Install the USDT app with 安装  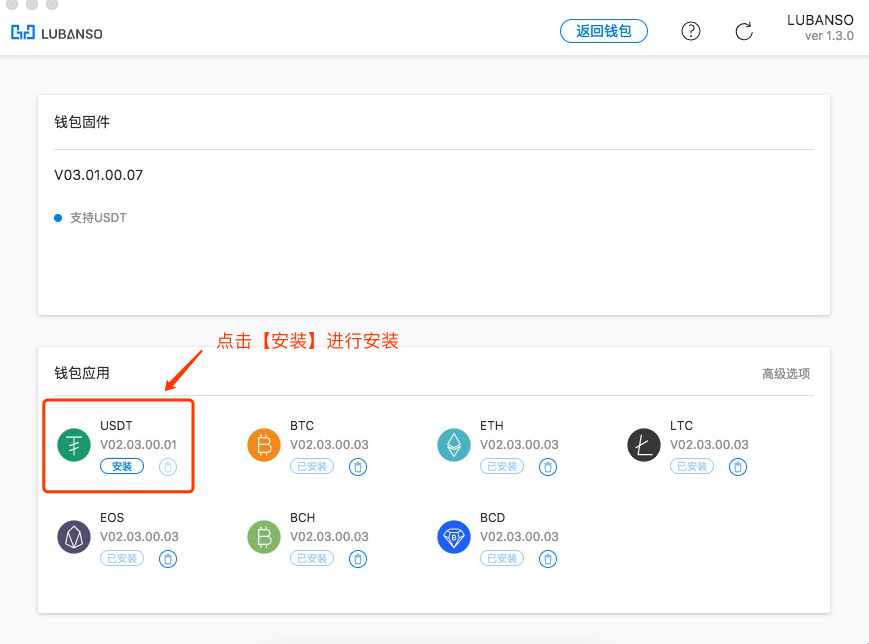[122, 467]
